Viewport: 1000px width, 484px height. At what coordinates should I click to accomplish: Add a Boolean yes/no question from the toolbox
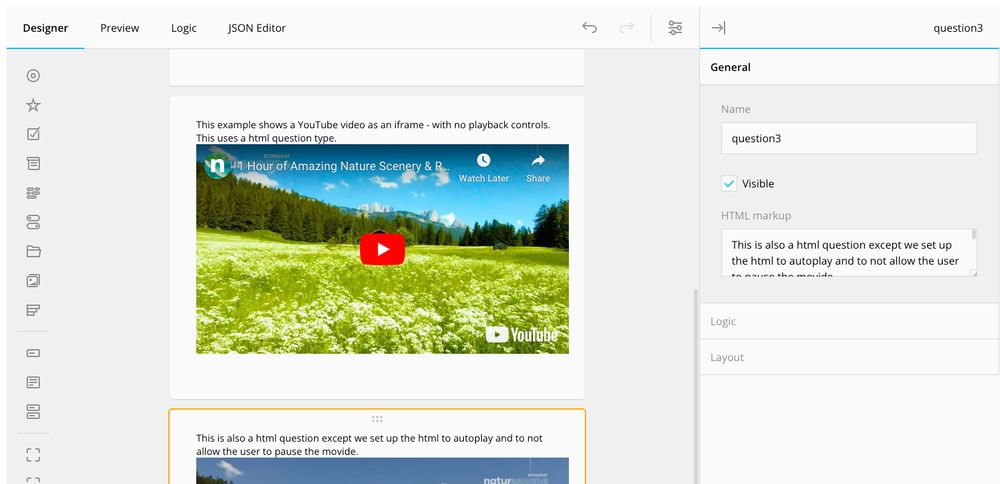(x=33, y=222)
